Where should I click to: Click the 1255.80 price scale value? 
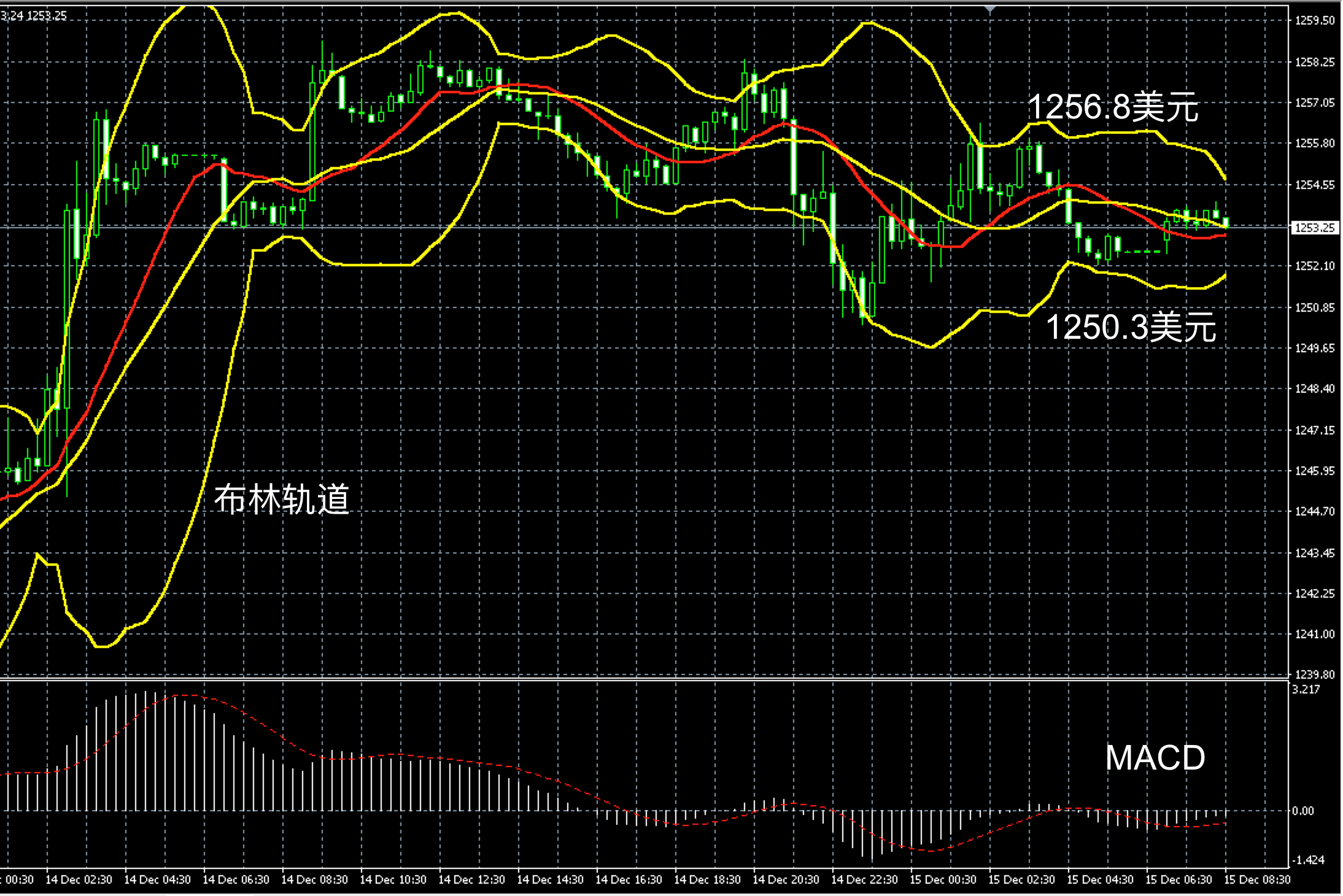1315,143
